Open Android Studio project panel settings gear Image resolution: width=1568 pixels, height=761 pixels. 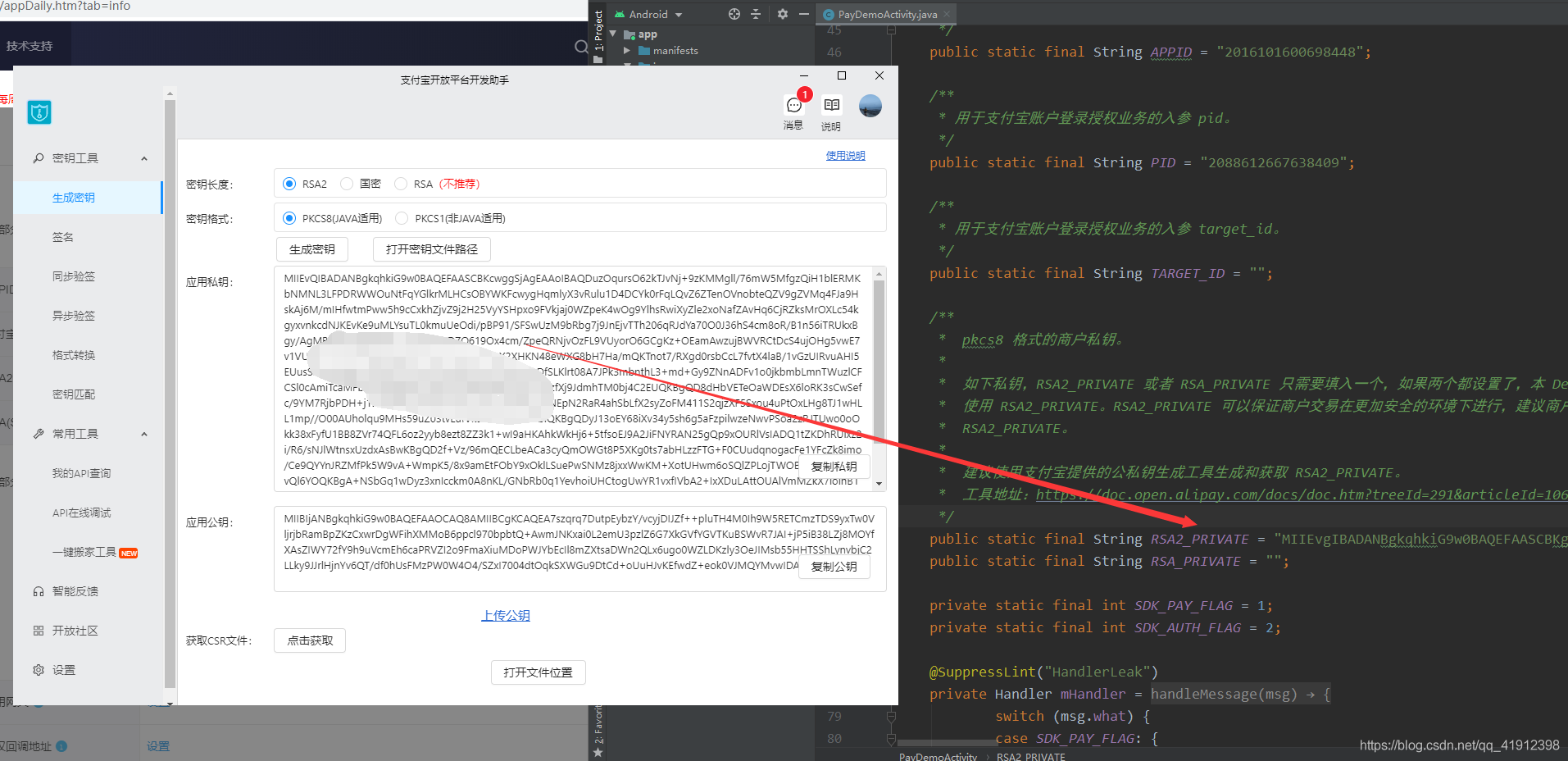pos(783,14)
